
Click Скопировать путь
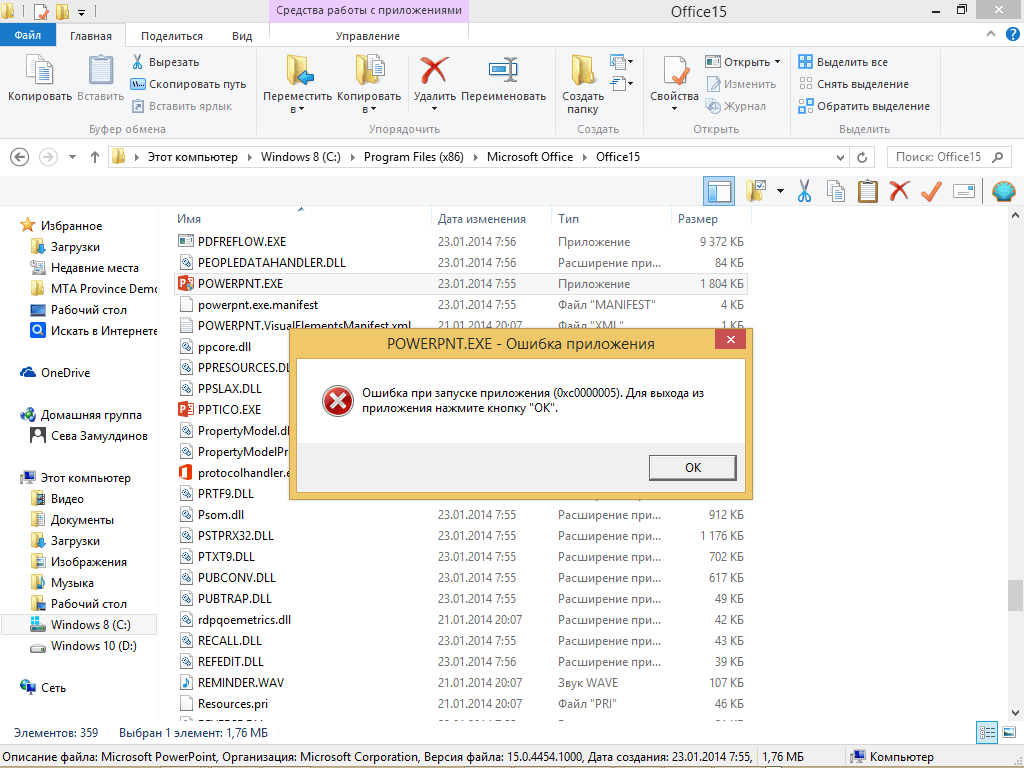pos(188,84)
